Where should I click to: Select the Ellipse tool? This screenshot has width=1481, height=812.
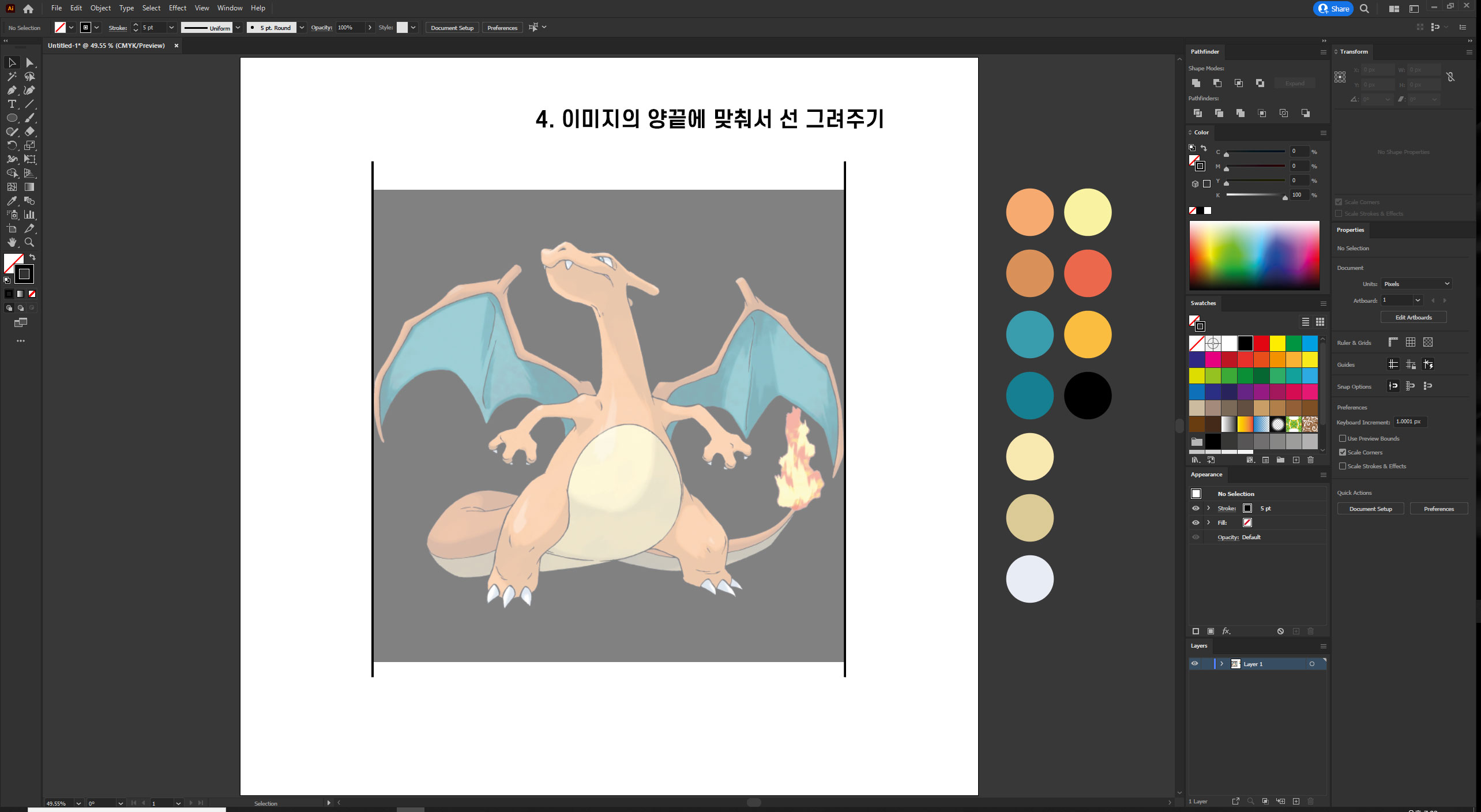12,118
